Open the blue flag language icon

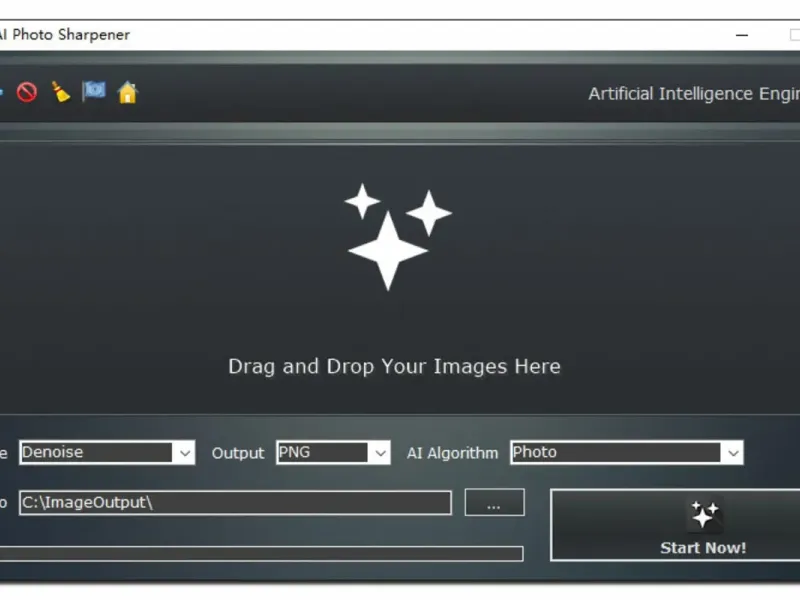[x=94, y=92]
